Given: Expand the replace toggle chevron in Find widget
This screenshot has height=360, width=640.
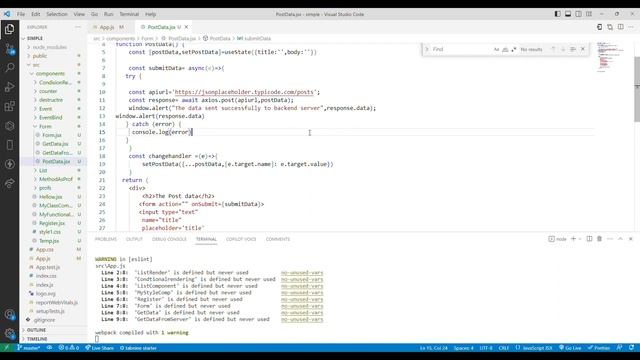Looking at the screenshot, I should pyautogui.click(x=427, y=49).
